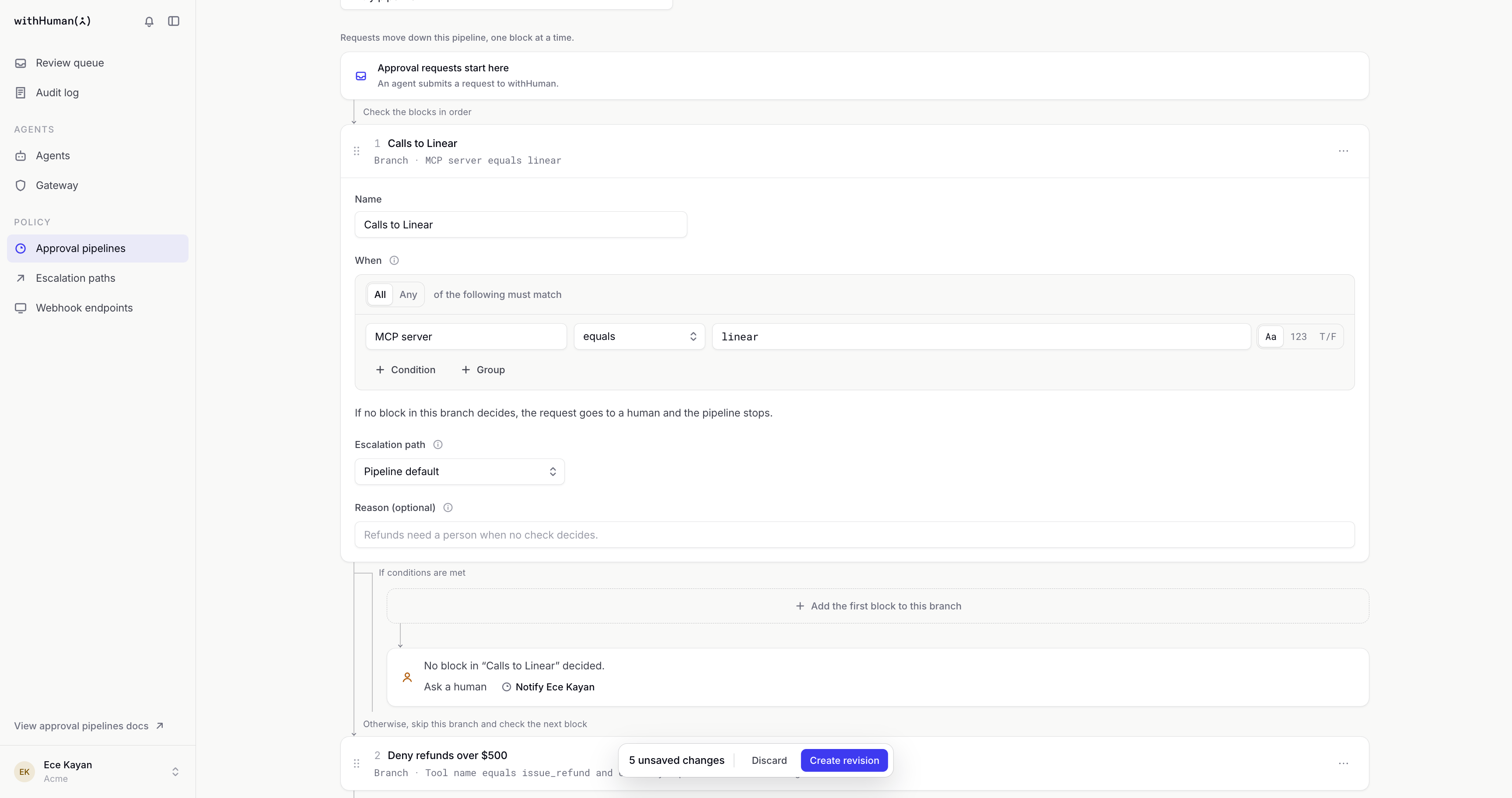Open View approval pipelines docs link

[x=89, y=726]
